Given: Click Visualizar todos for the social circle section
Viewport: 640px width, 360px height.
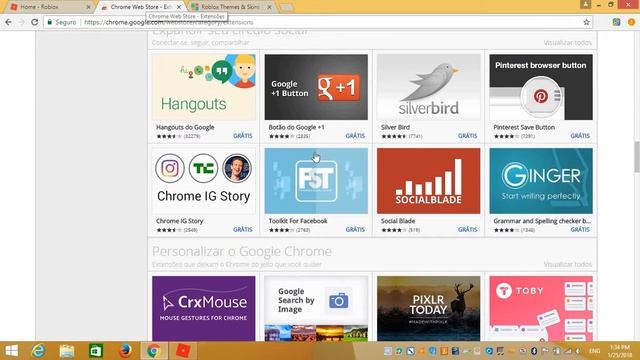Looking at the screenshot, I should click(x=567, y=43).
